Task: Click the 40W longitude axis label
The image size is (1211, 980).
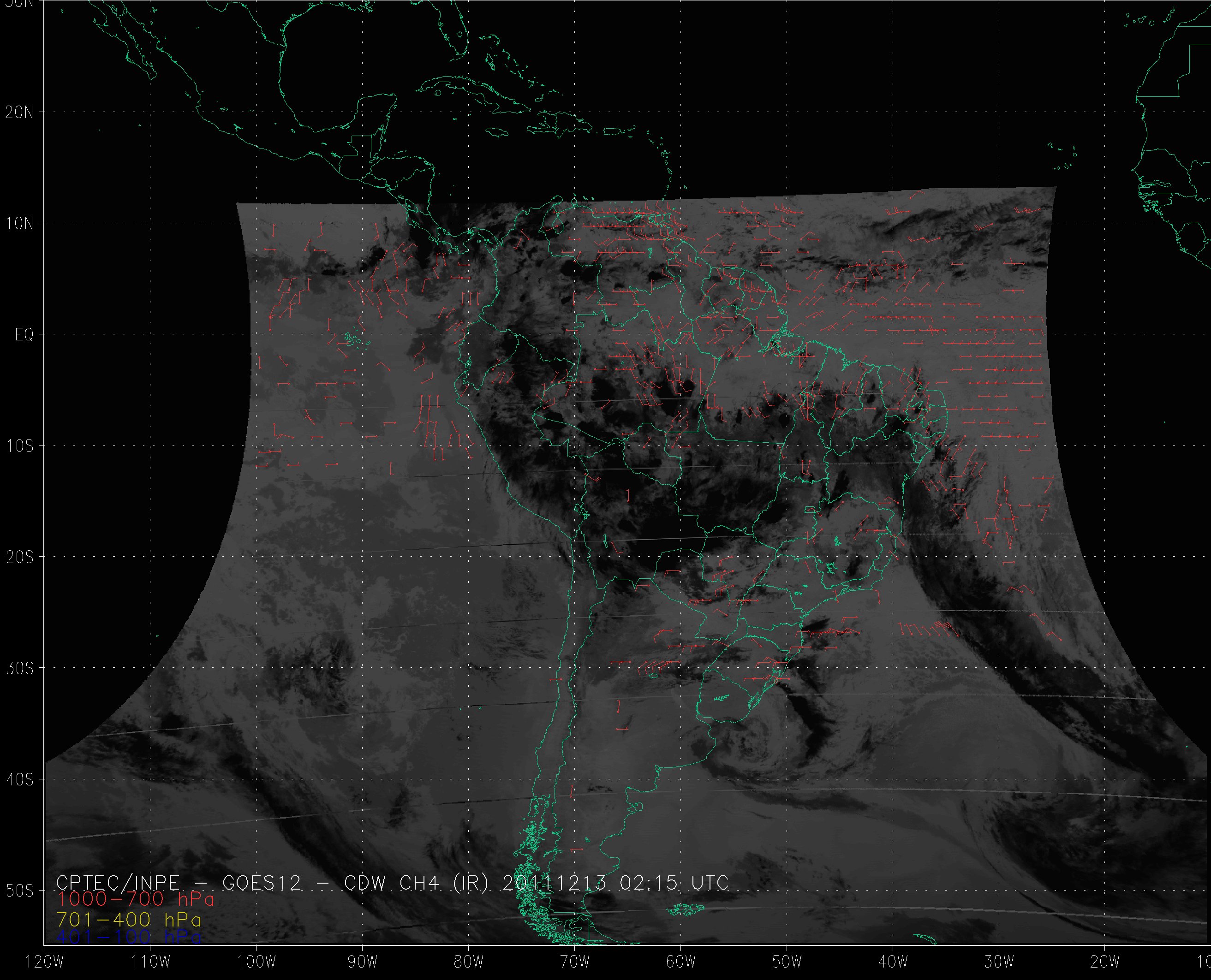Action: coord(893,962)
